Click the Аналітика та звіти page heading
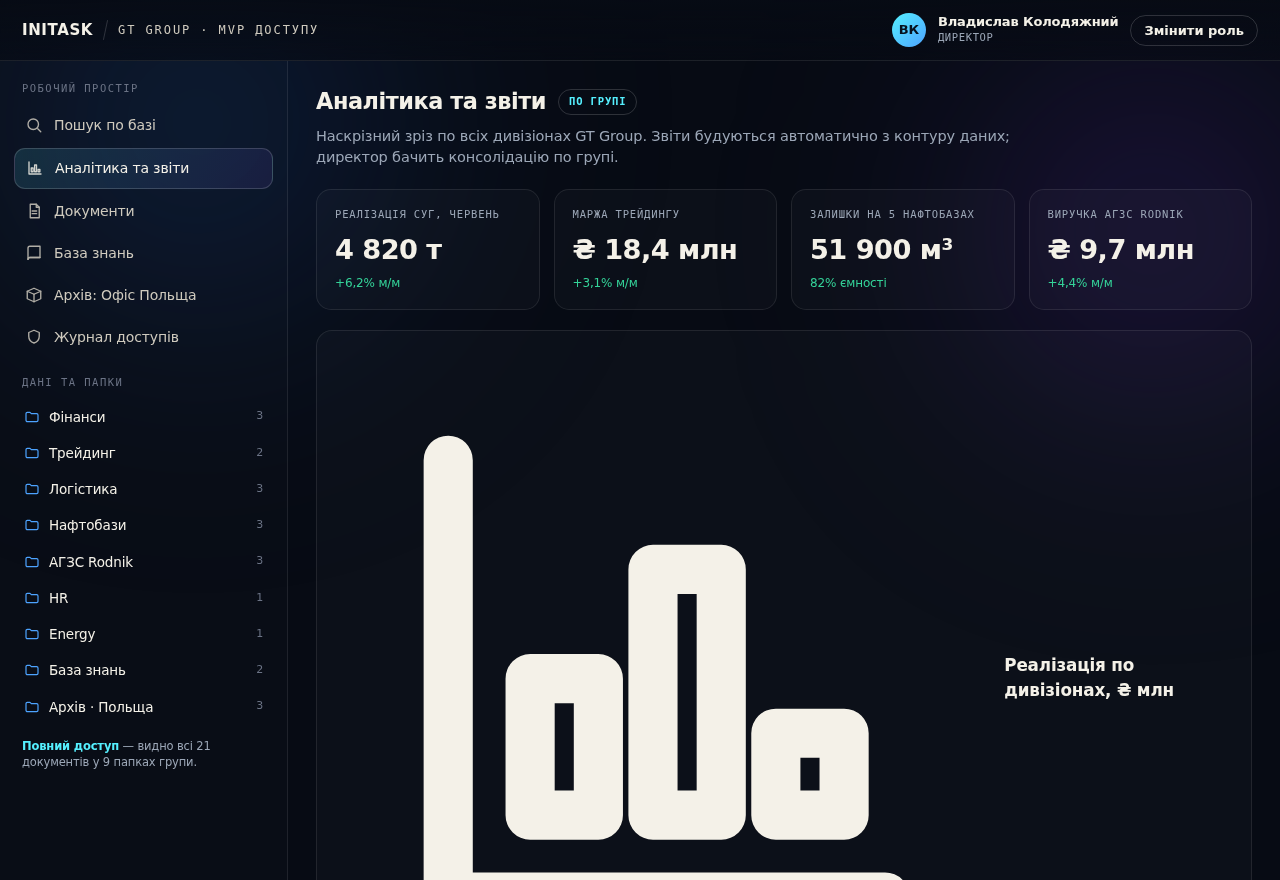 (431, 101)
